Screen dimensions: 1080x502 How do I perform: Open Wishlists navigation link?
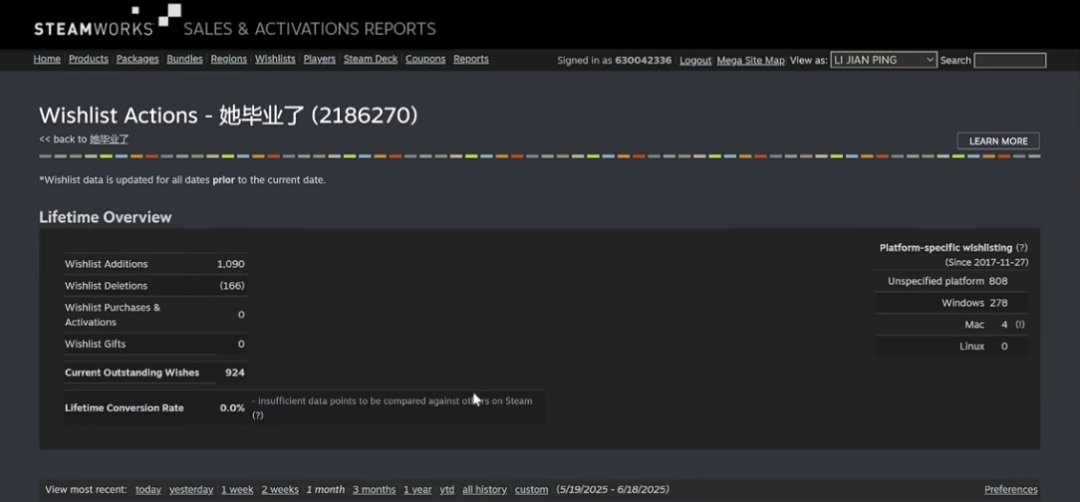point(275,59)
